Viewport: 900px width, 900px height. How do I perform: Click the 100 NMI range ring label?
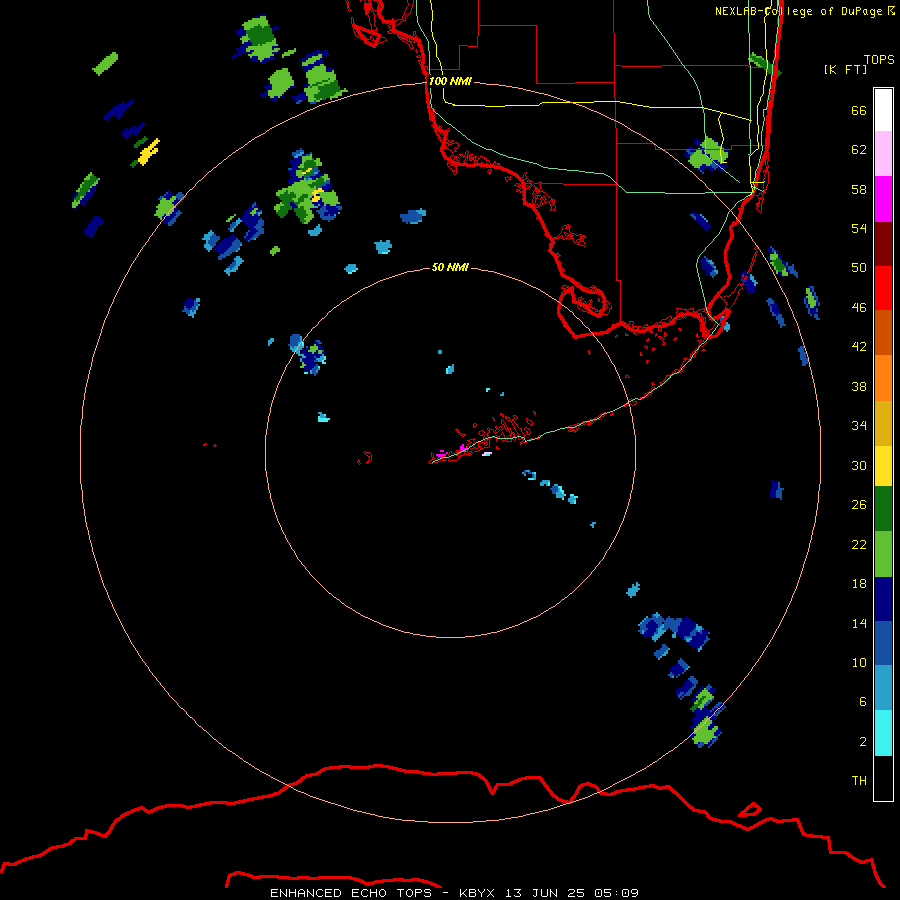click(450, 81)
